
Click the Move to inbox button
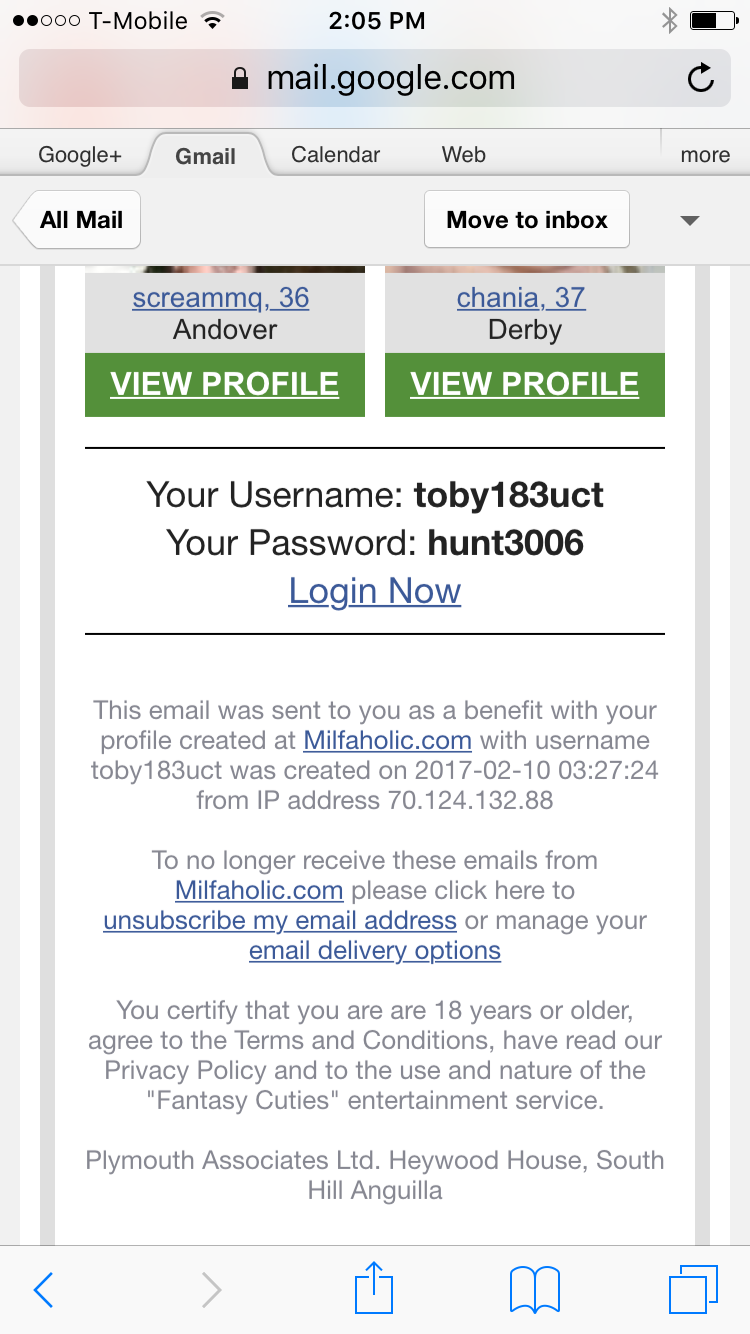527,220
